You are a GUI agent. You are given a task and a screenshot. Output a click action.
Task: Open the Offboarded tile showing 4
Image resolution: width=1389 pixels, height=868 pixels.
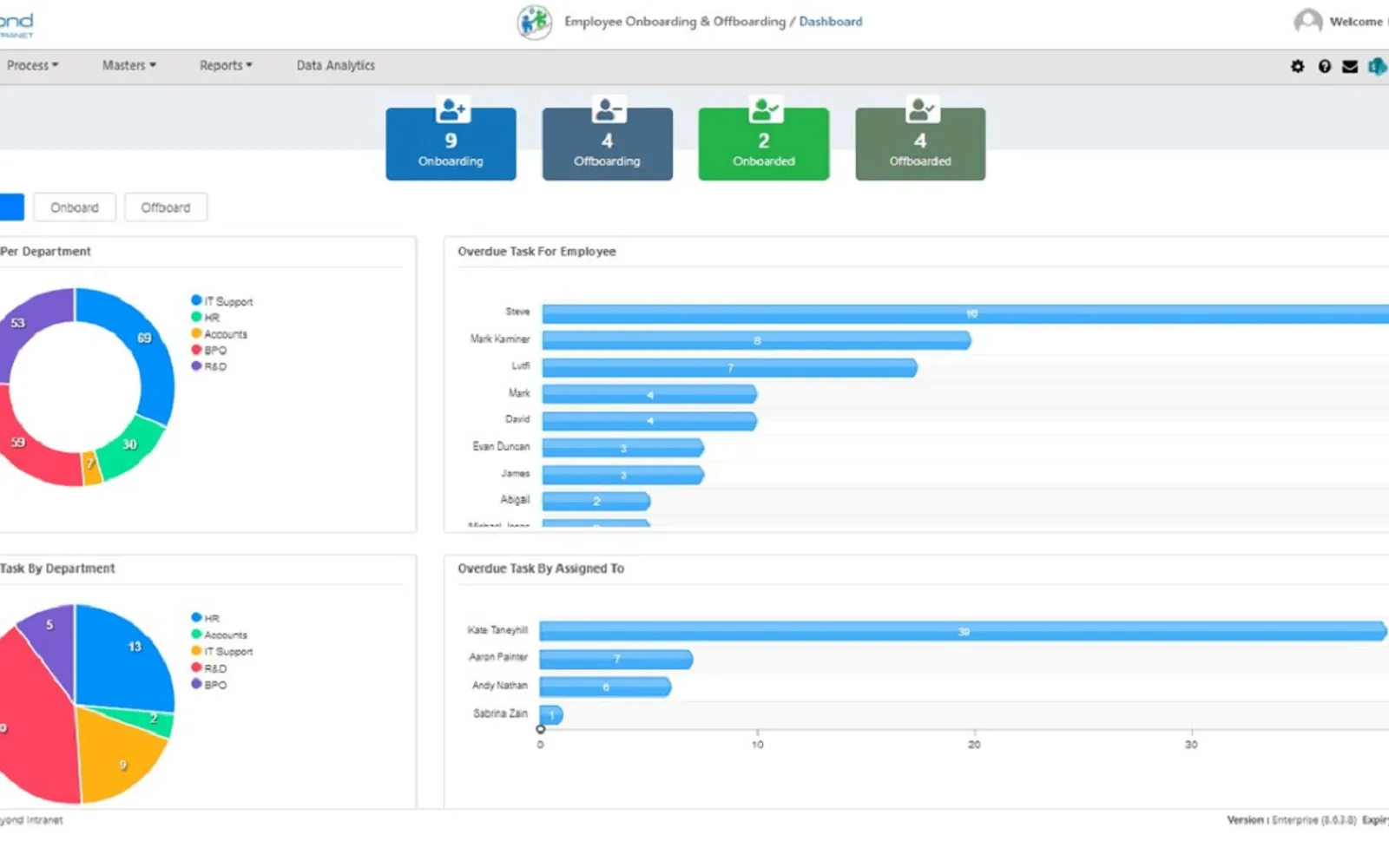tap(920, 144)
